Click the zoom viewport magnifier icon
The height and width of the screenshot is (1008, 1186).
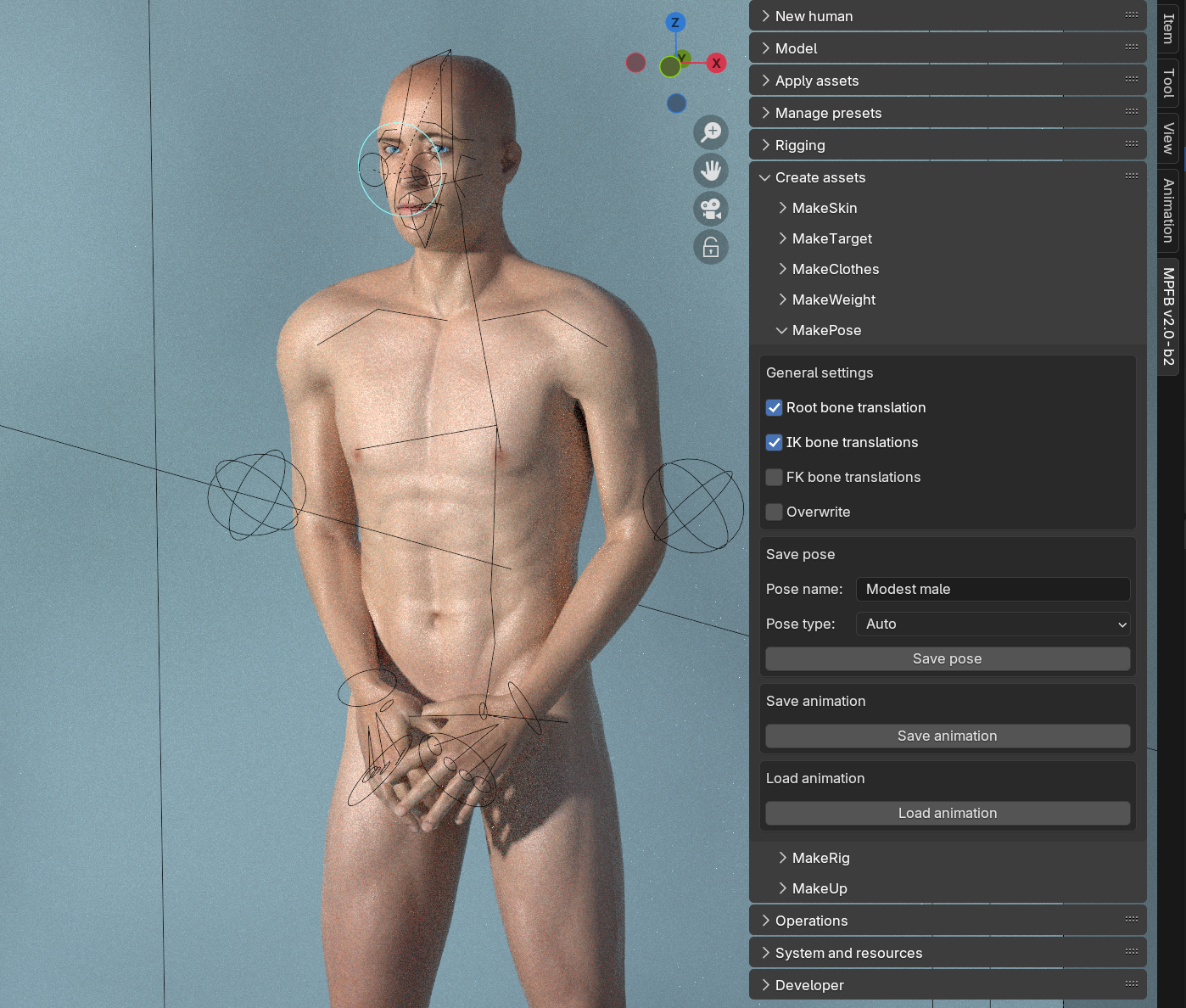(x=711, y=132)
